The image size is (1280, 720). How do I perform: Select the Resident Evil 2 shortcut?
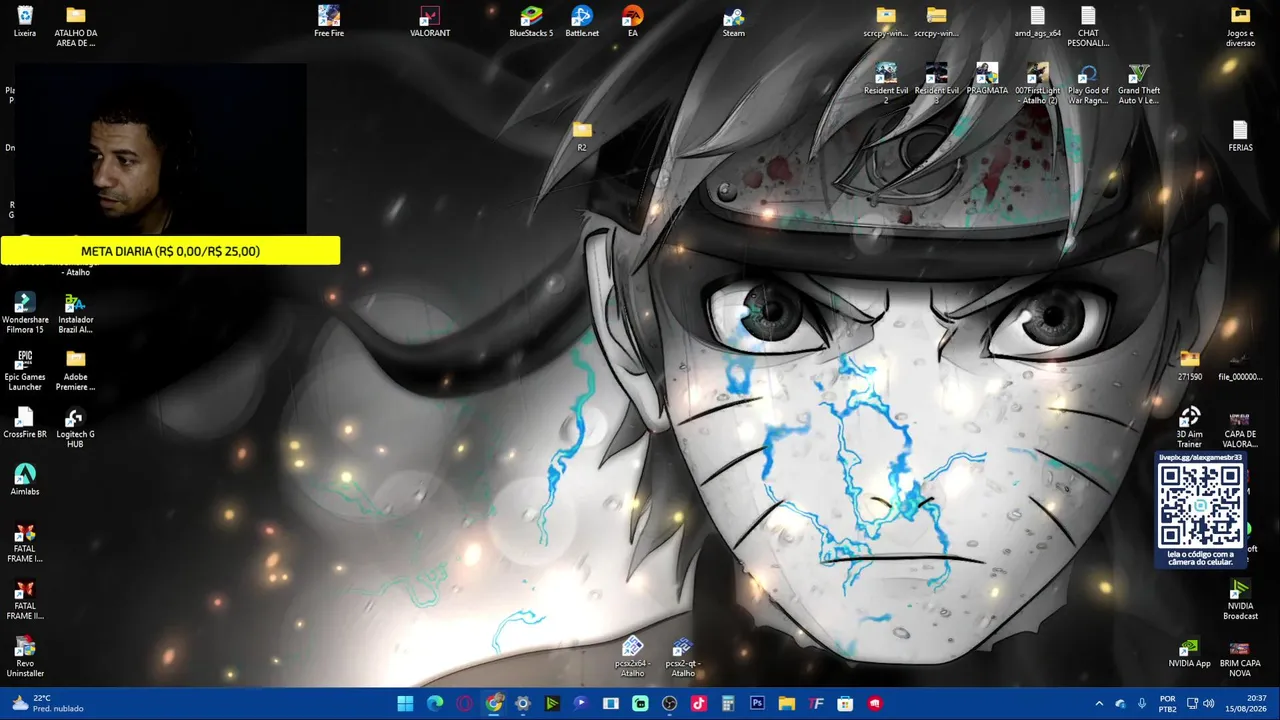pyautogui.click(x=886, y=83)
